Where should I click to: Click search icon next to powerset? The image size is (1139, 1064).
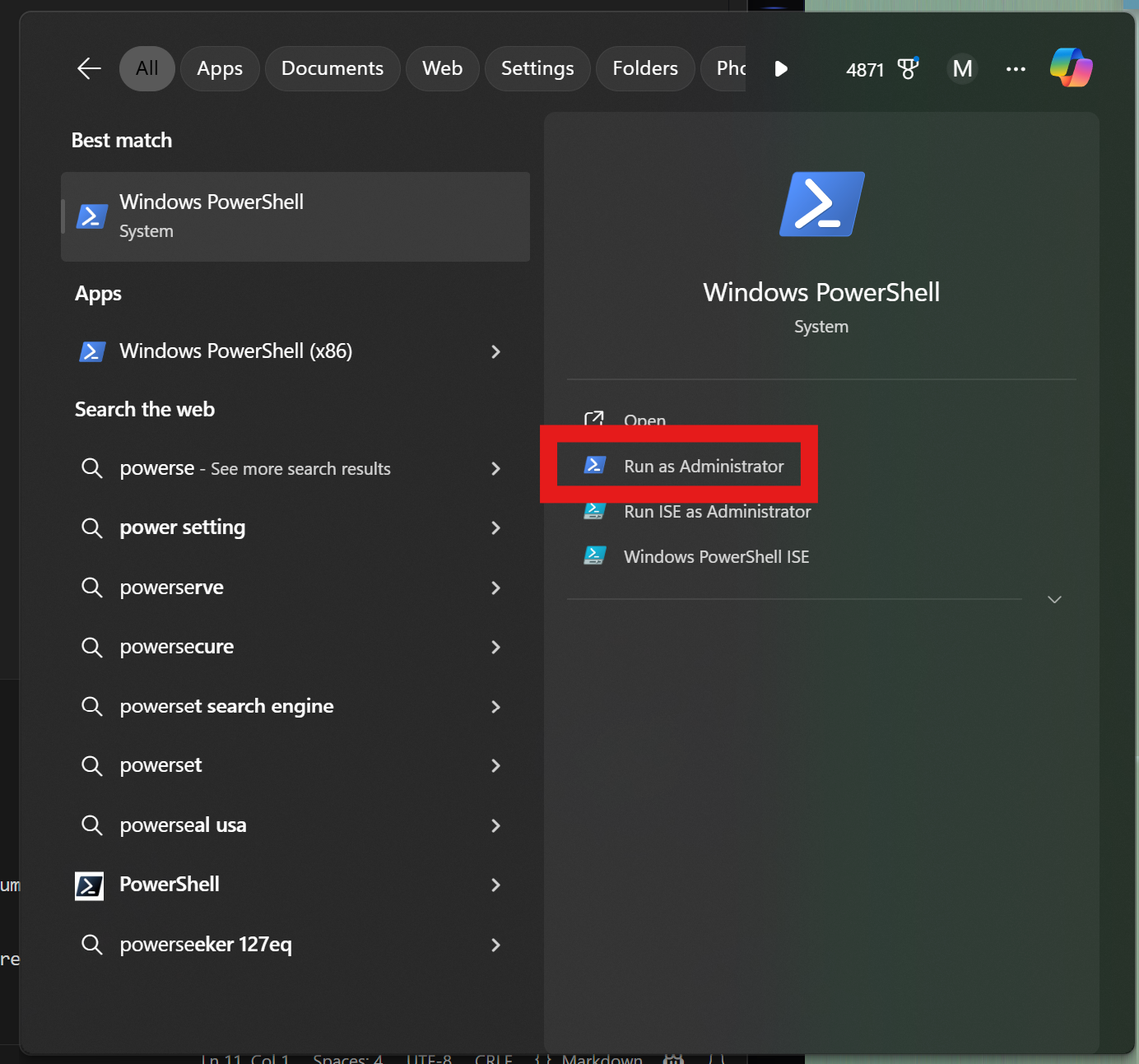pyautogui.click(x=91, y=766)
